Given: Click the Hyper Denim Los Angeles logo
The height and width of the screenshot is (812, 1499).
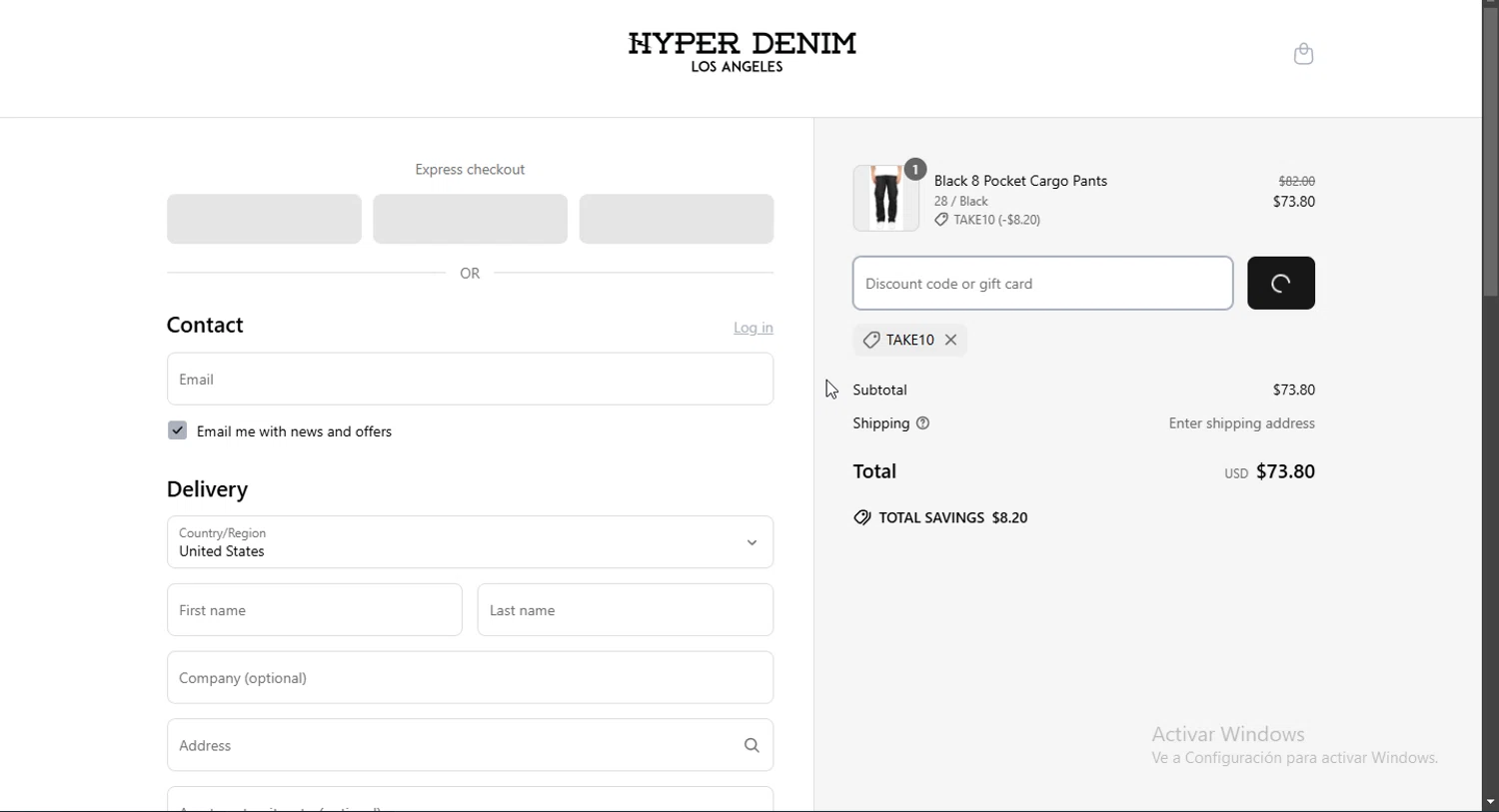Looking at the screenshot, I should (742, 53).
